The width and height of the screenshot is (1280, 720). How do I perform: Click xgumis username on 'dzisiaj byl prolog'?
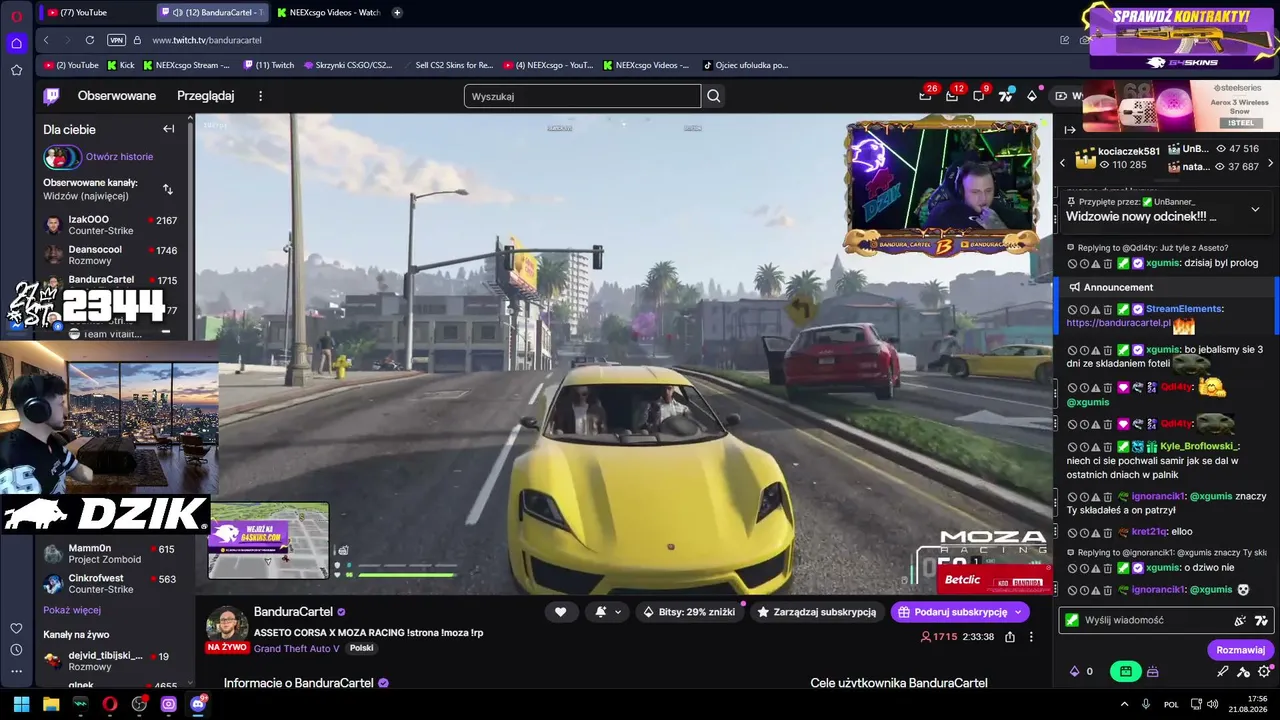(1163, 263)
